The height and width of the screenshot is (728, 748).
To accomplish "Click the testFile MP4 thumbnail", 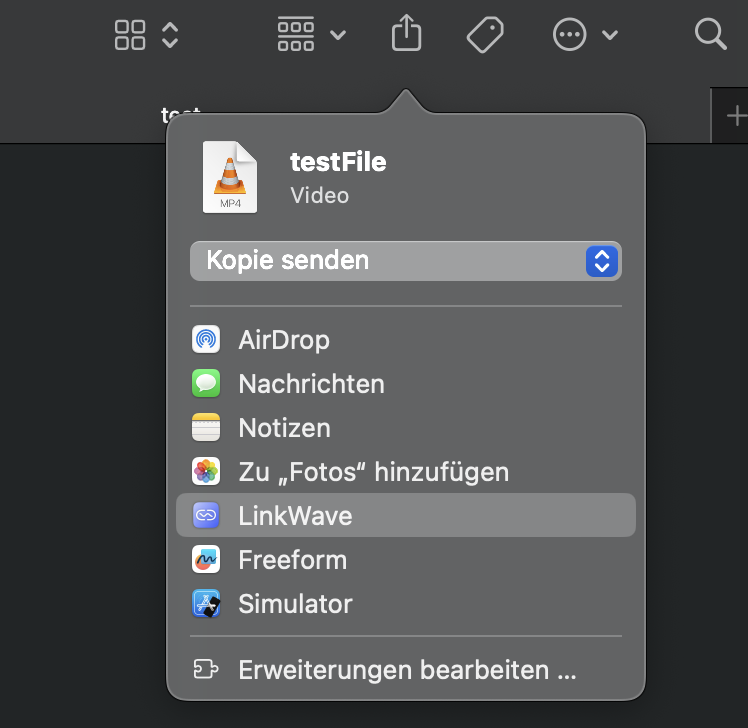I will click(230, 176).
